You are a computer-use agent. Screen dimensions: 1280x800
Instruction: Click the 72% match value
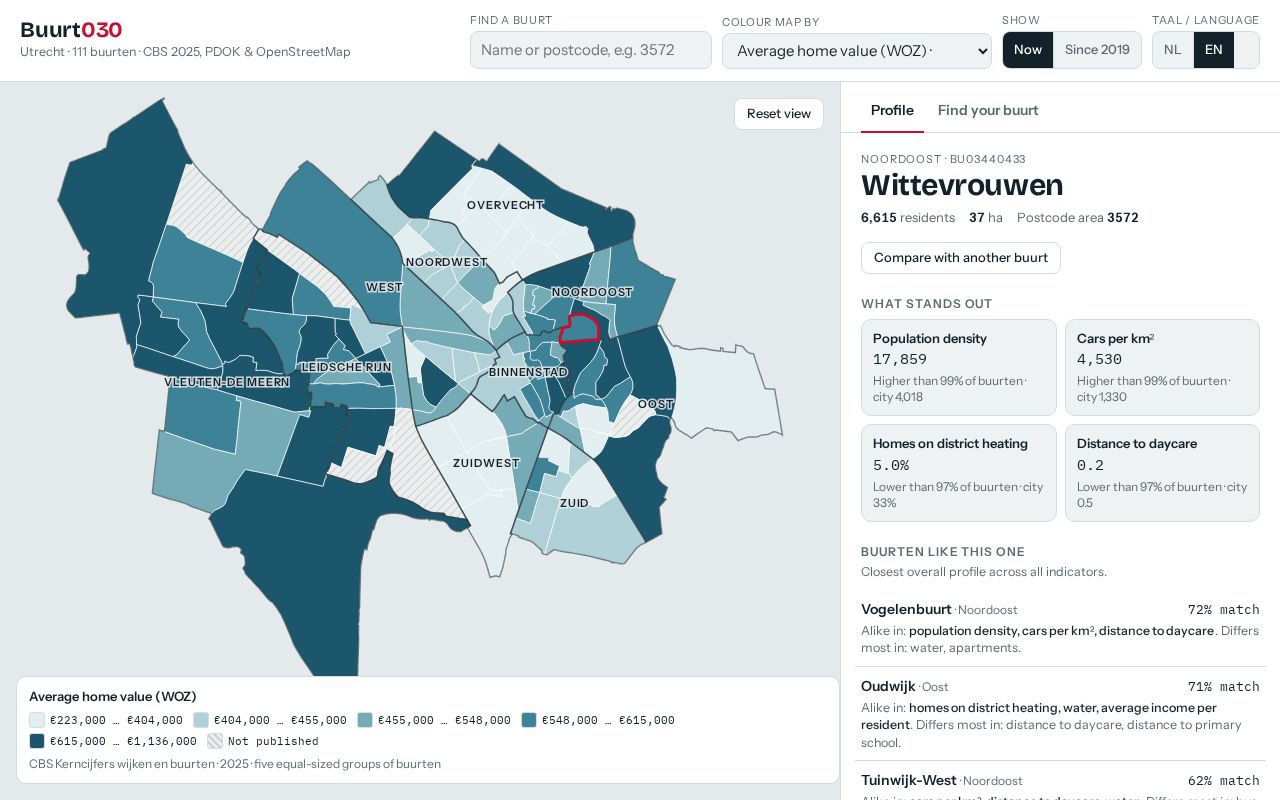point(1223,610)
